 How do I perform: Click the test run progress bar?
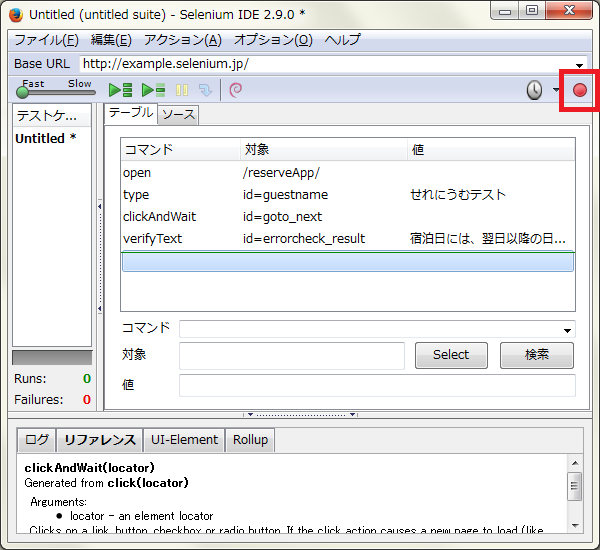pyautogui.click(x=52, y=358)
